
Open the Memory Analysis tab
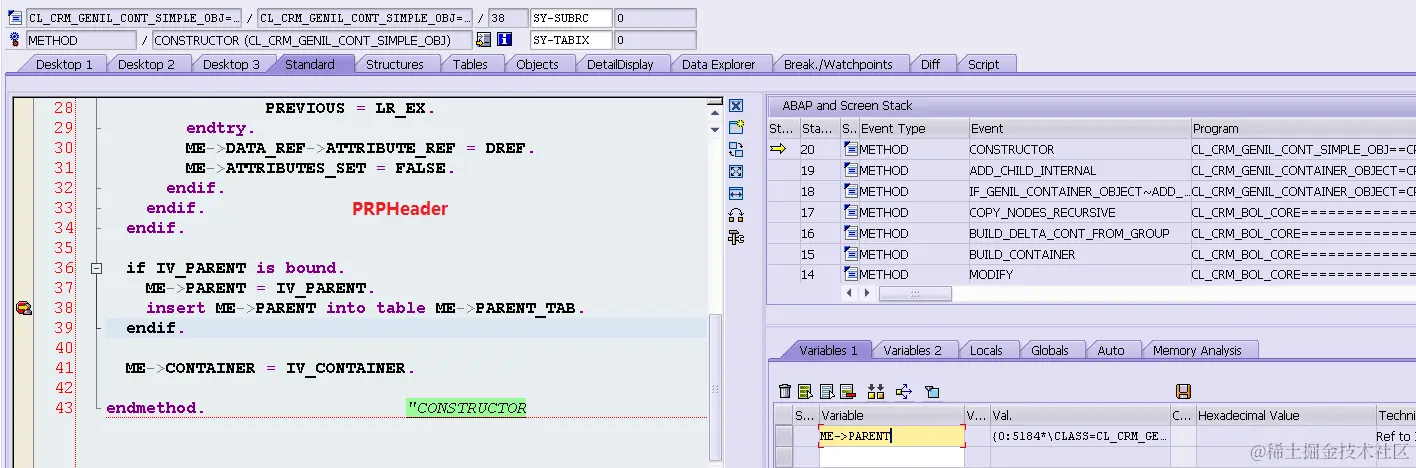[1197, 350]
